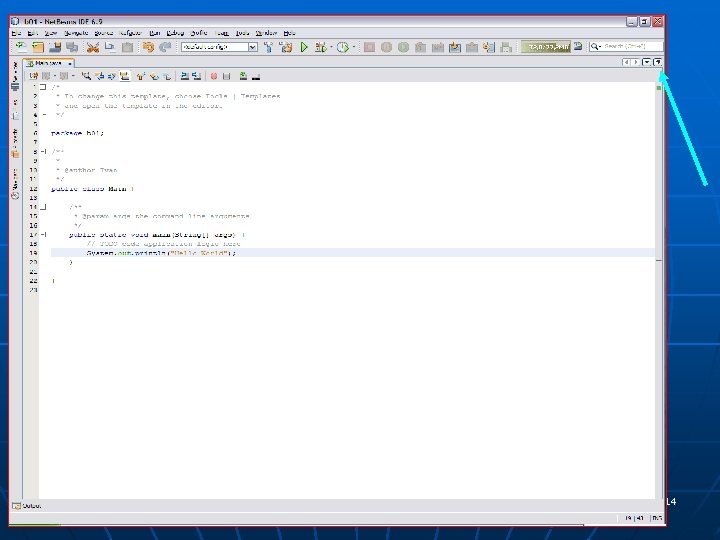Show opened documents list dropdown

coord(647,62)
